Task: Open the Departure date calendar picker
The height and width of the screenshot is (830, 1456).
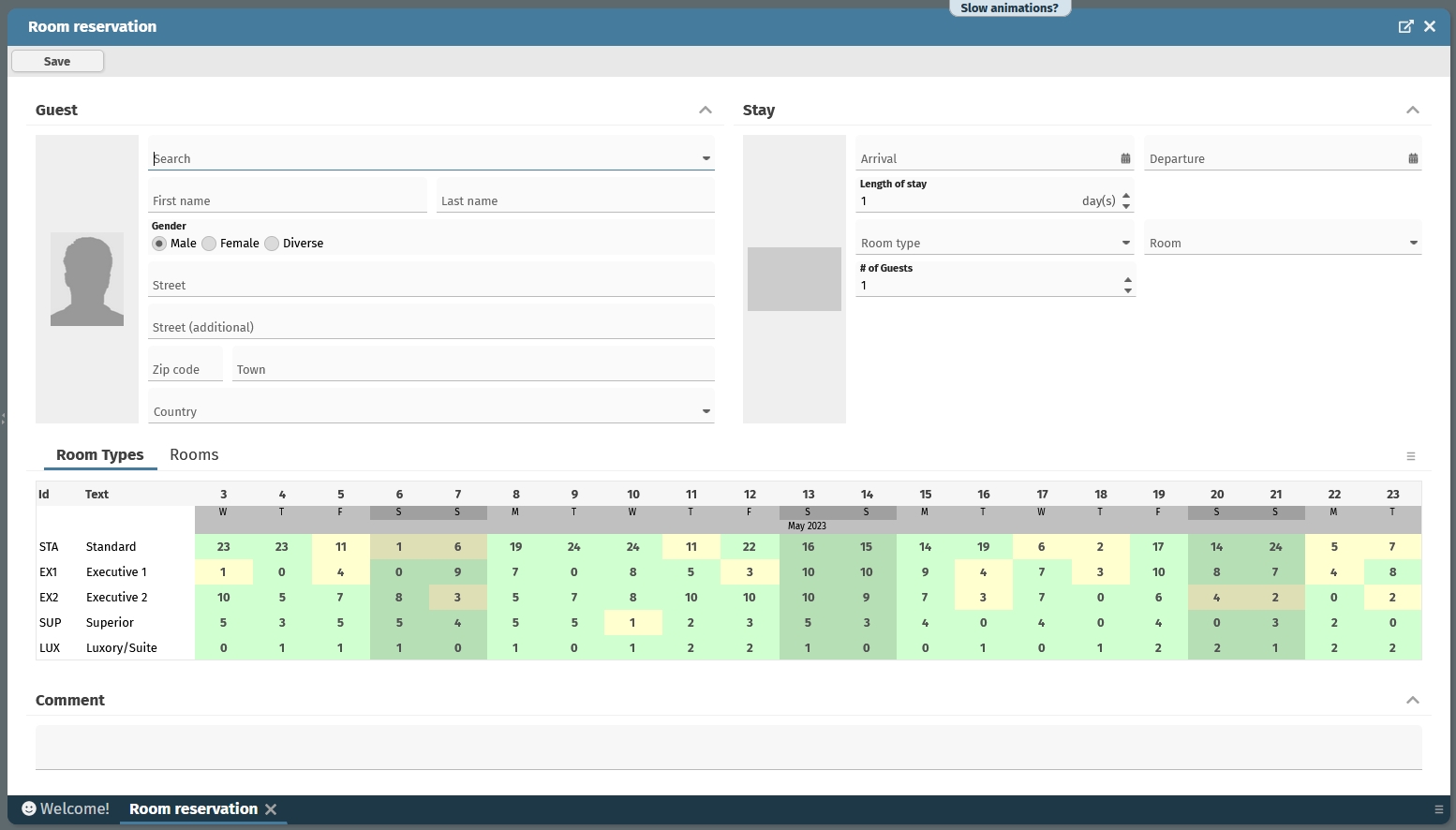Action: tap(1413, 158)
